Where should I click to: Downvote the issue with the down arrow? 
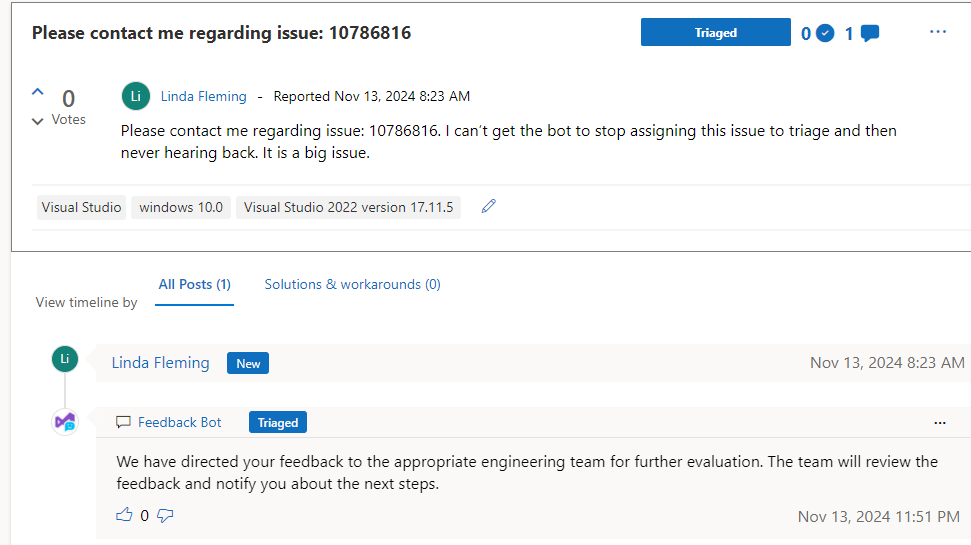point(38,121)
